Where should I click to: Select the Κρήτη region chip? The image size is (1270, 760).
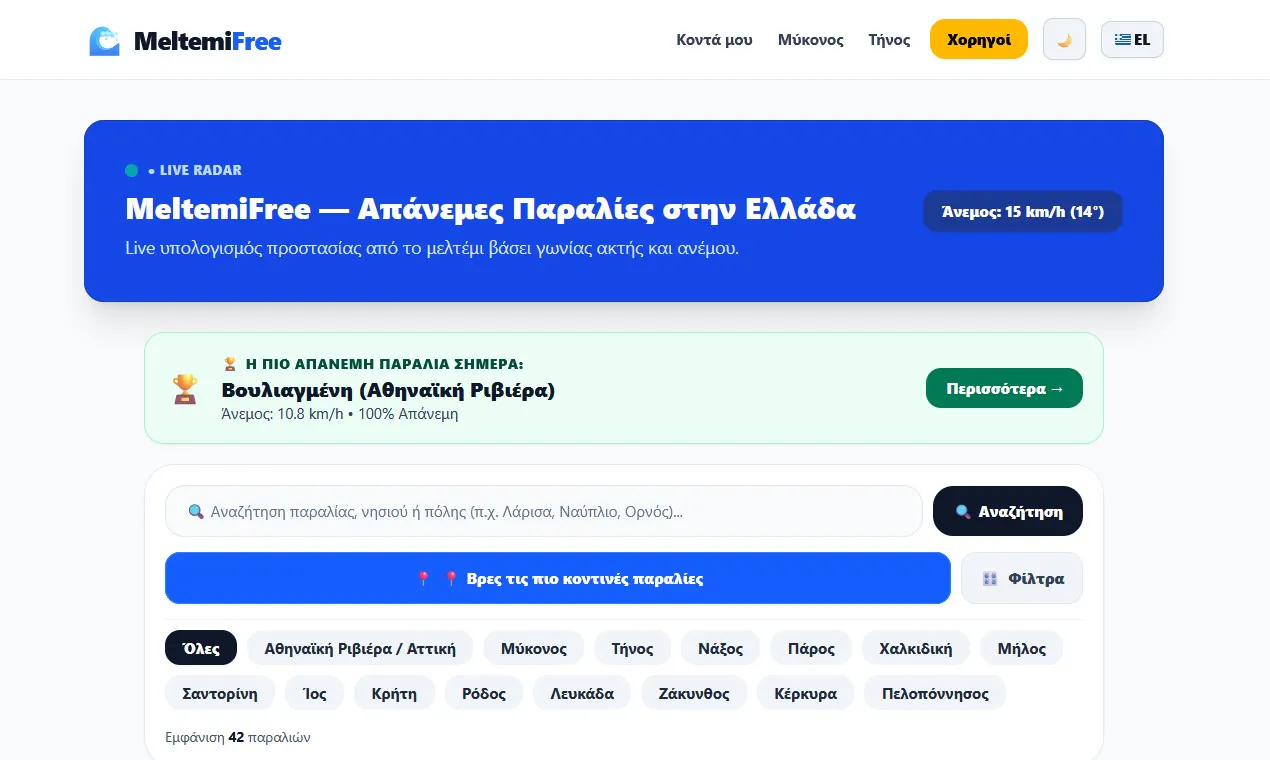(x=394, y=693)
